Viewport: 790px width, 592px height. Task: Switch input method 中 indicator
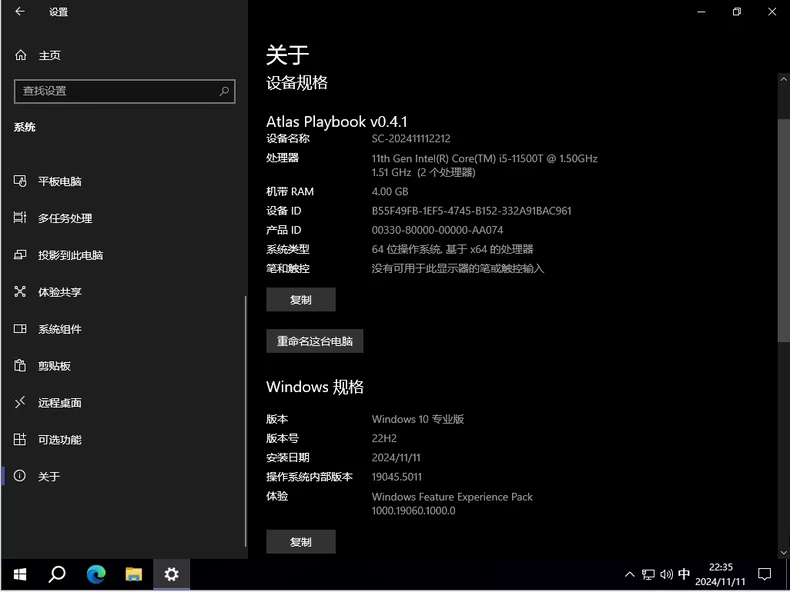point(684,574)
